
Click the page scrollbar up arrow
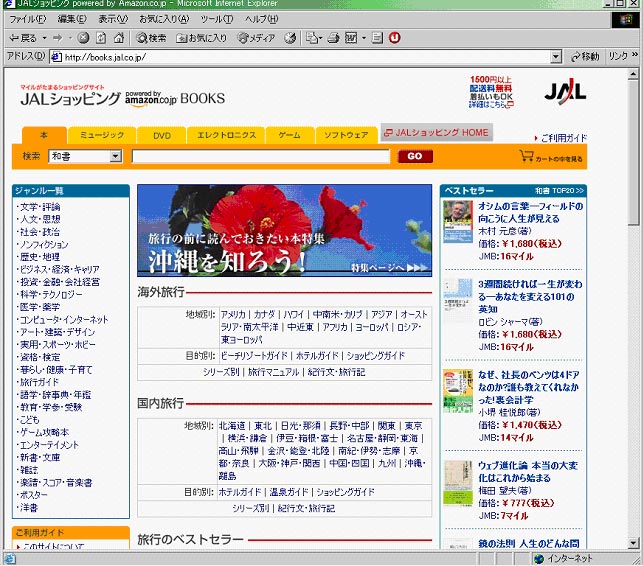(x=633, y=74)
